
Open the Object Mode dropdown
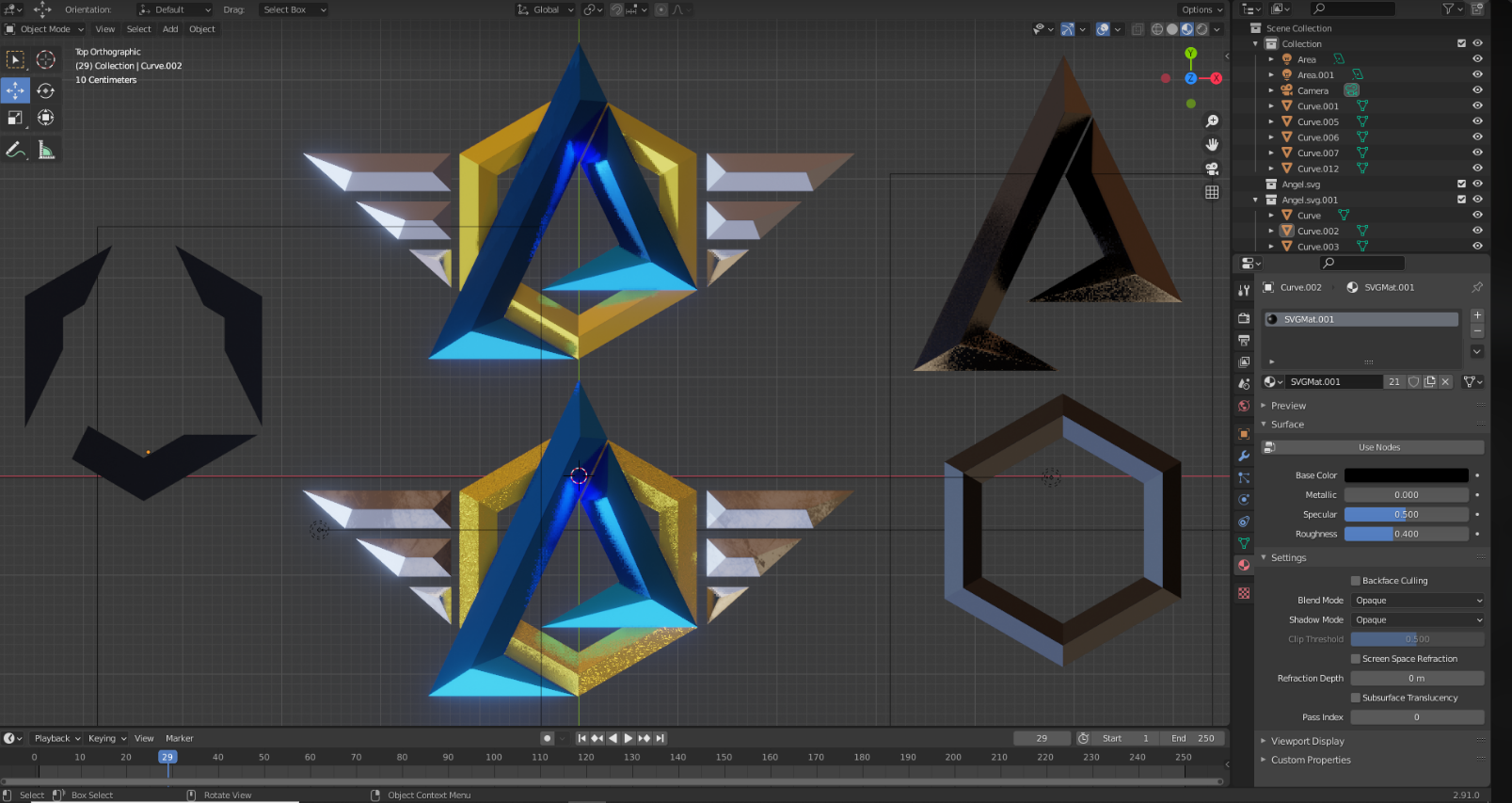44,29
